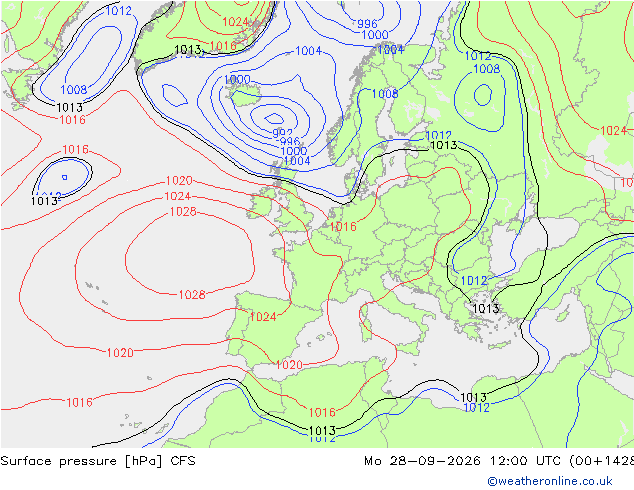Click the 'Surface pressure [hPa] CFS' caption
Image resolution: width=634 pixels, height=490 pixels.
pos(98,461)
